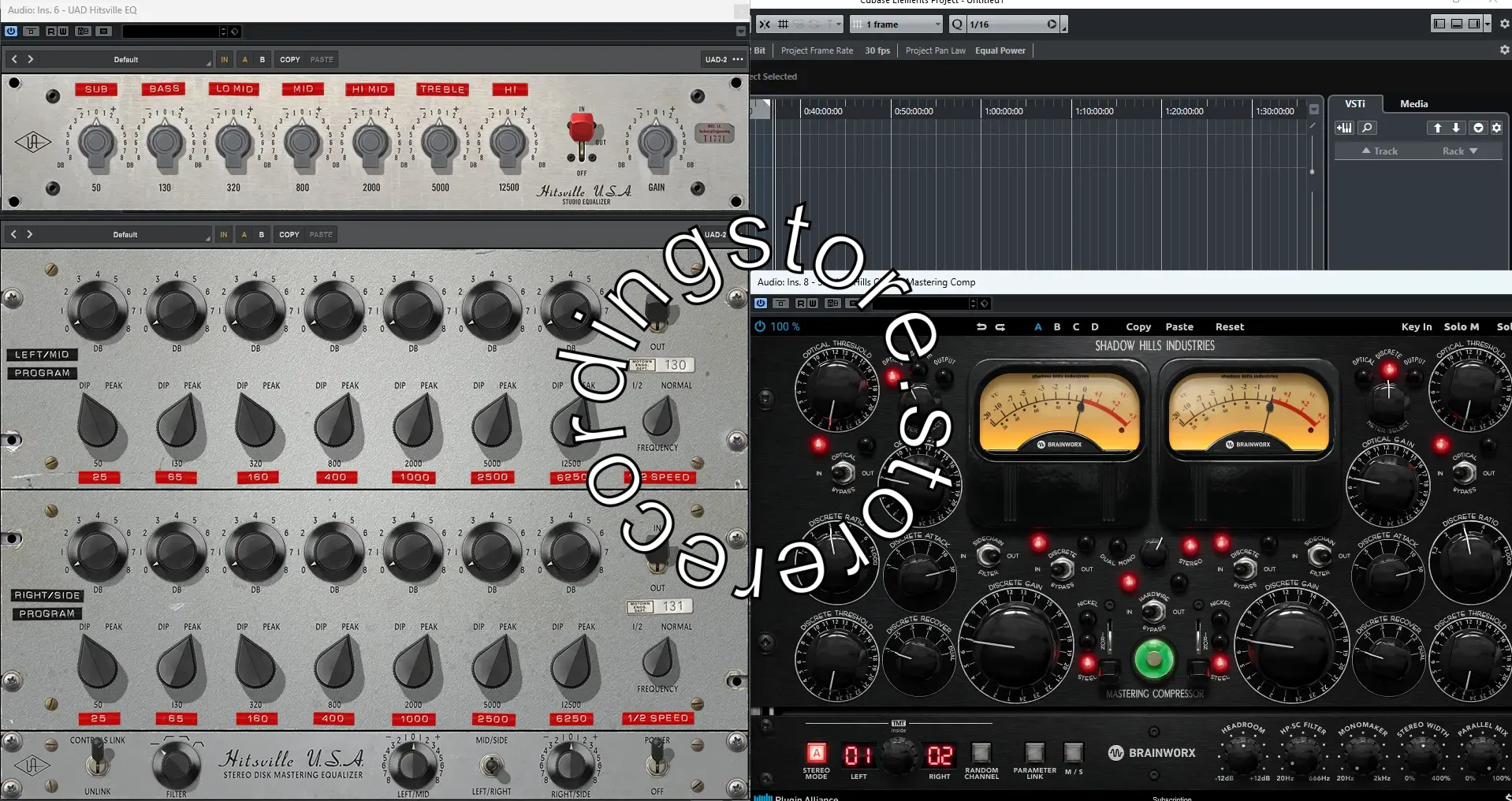Go to previous preset in upper Hitsville EQ
1512x801 pixels.
click(14, 59)
